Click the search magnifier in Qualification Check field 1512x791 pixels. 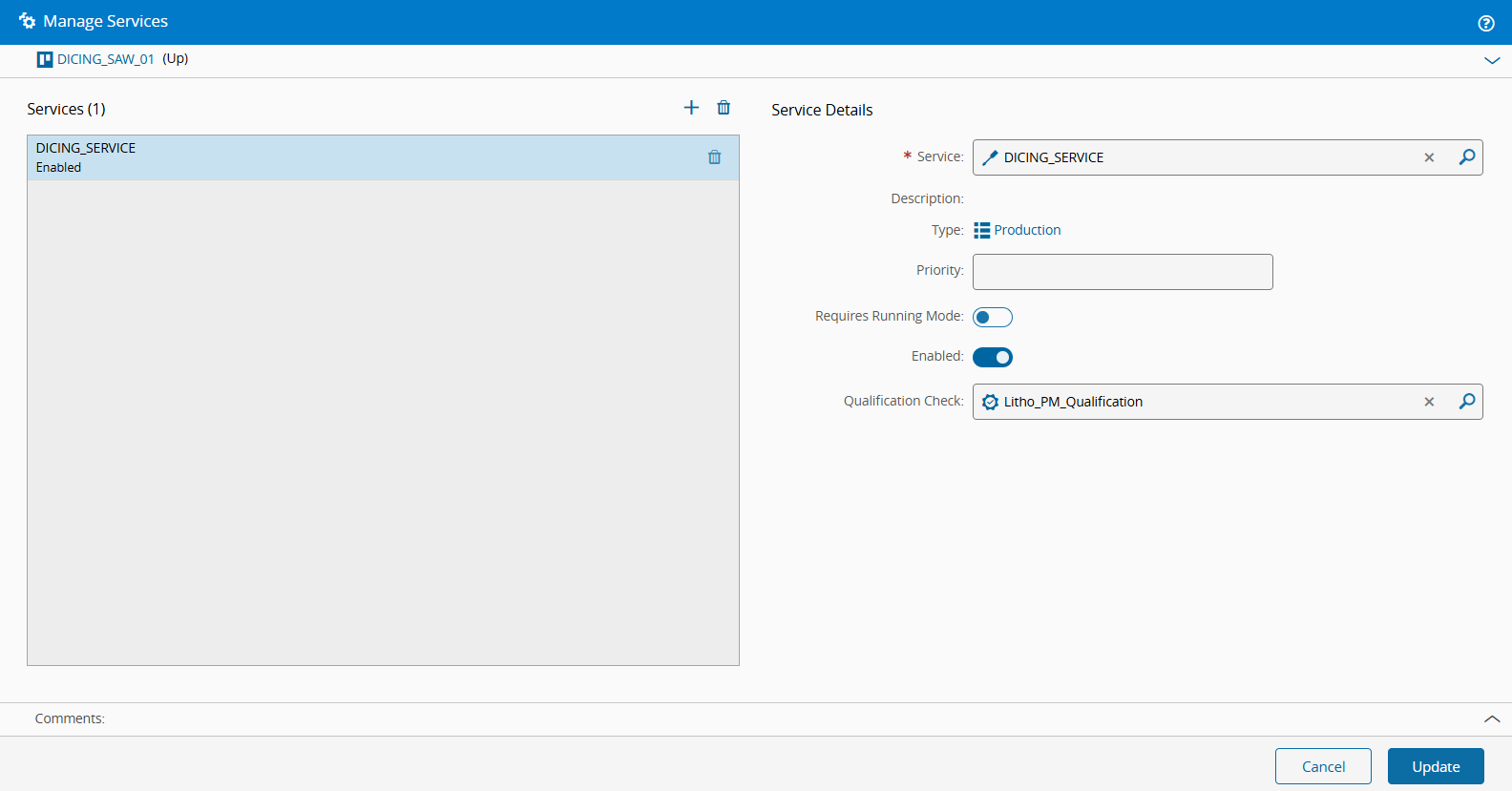tap(1466, 402)
